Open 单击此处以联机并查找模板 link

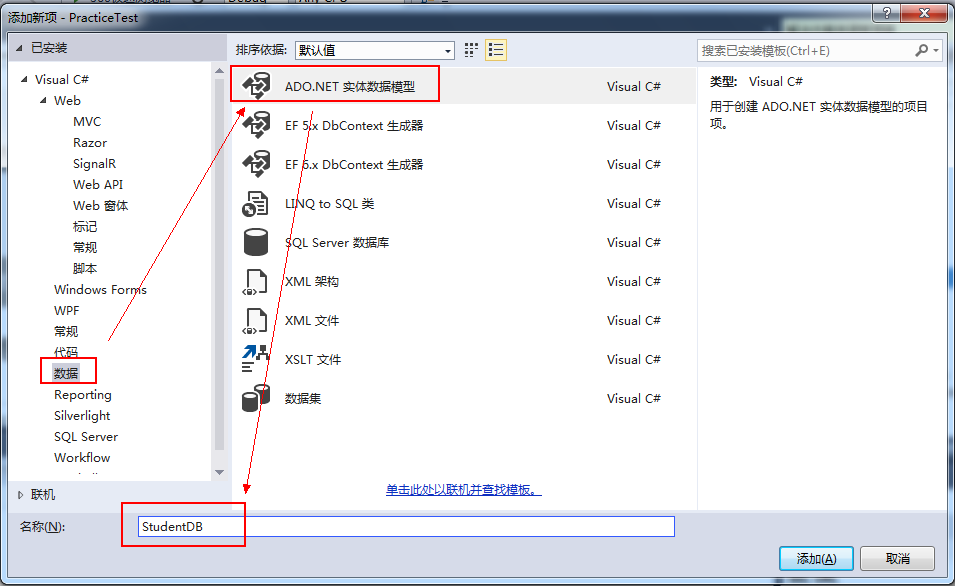(x=463, y=490)
